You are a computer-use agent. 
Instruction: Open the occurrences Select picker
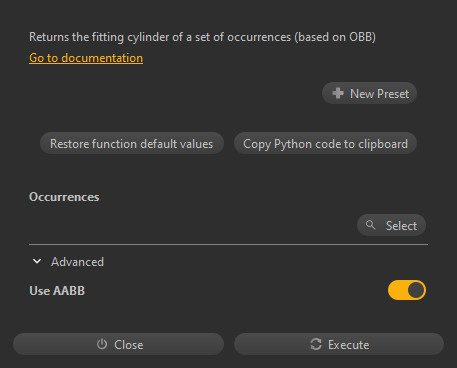[391, 225]
